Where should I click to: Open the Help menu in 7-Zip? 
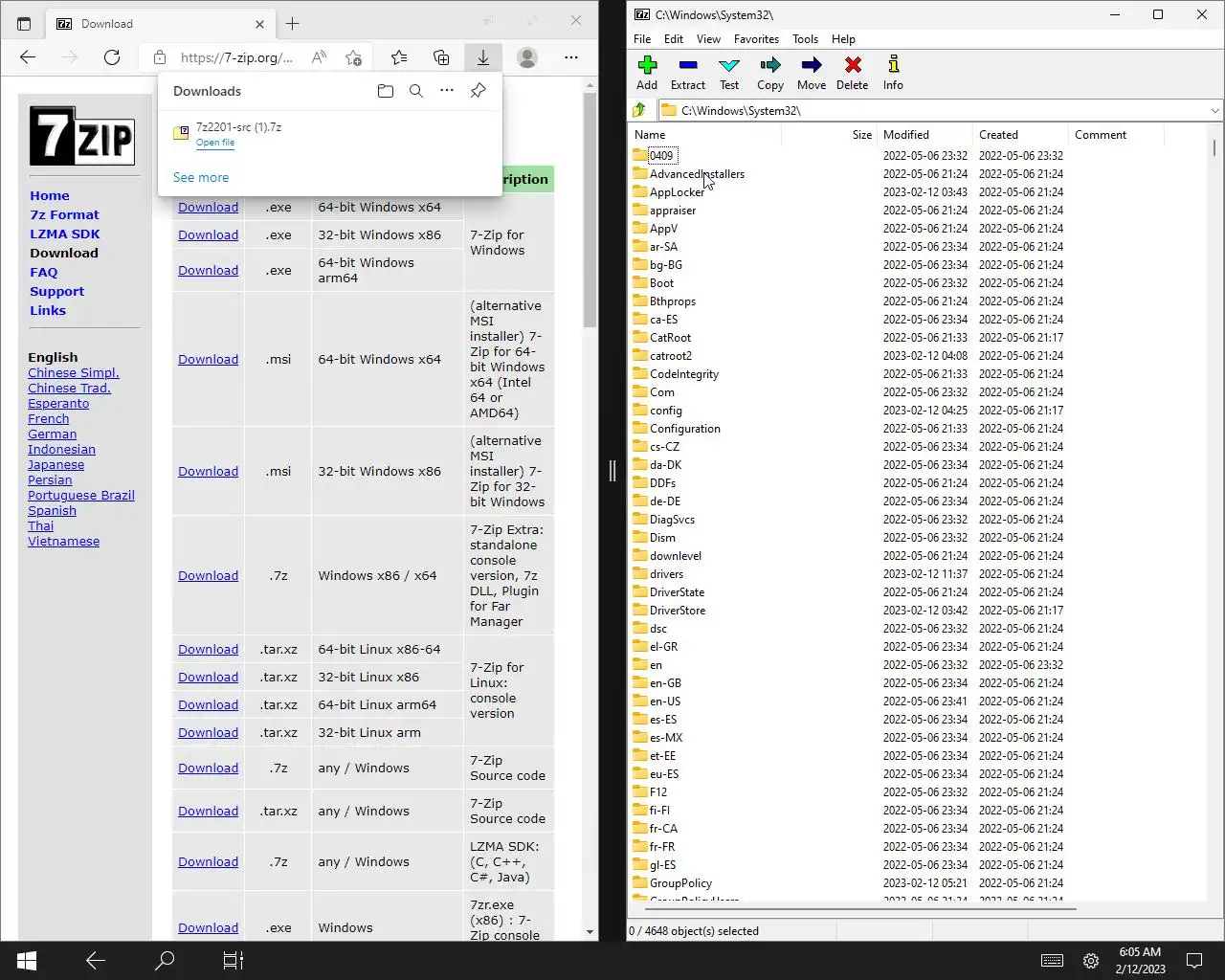coord(843,39)
